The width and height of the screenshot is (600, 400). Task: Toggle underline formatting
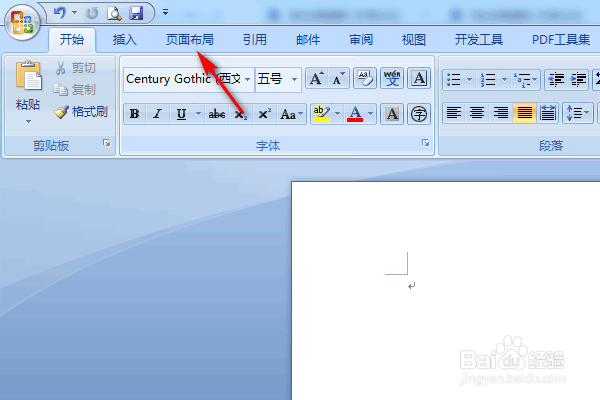[181, 114]
